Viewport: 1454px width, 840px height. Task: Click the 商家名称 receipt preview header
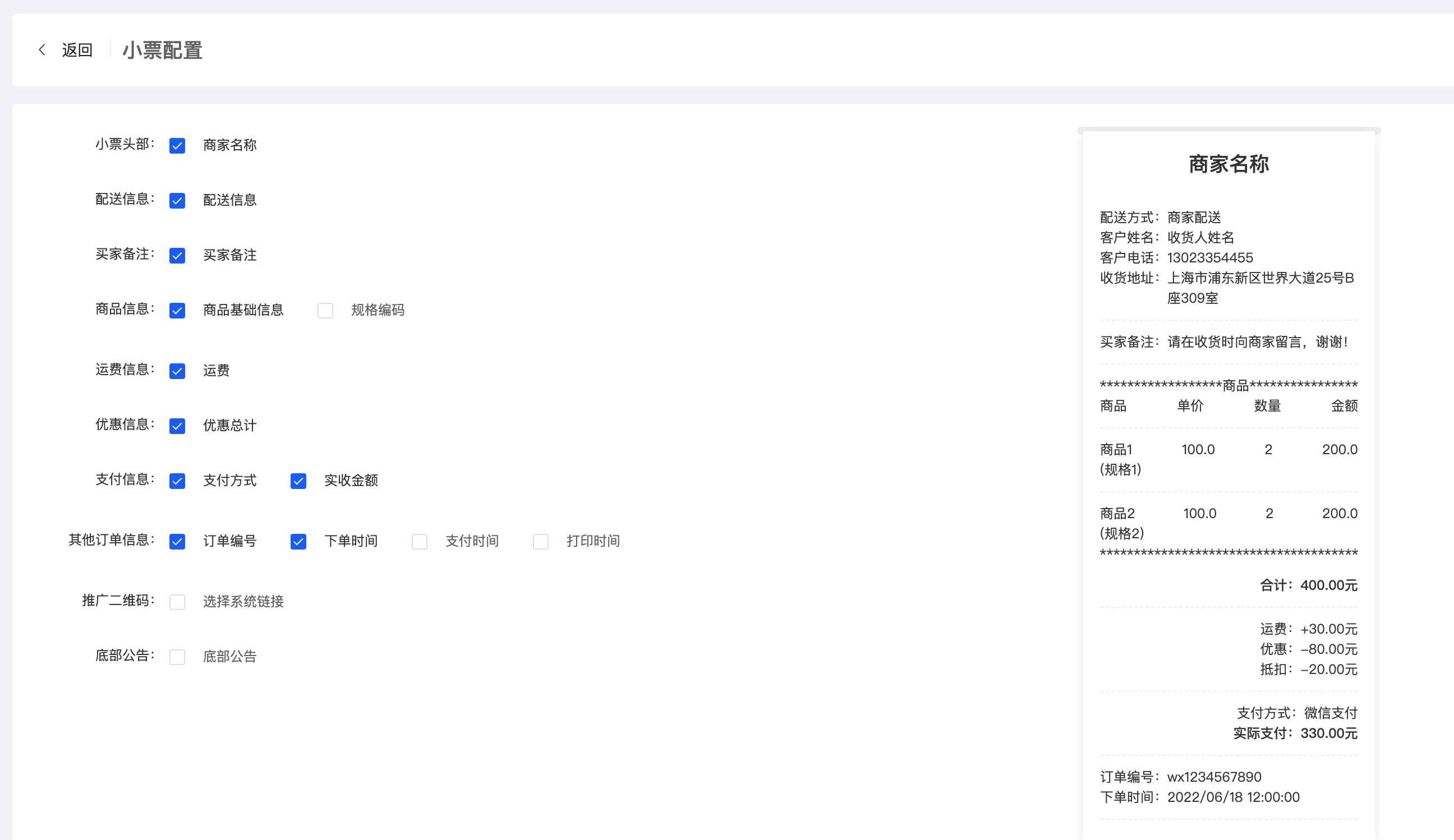tap(1228, 164)
